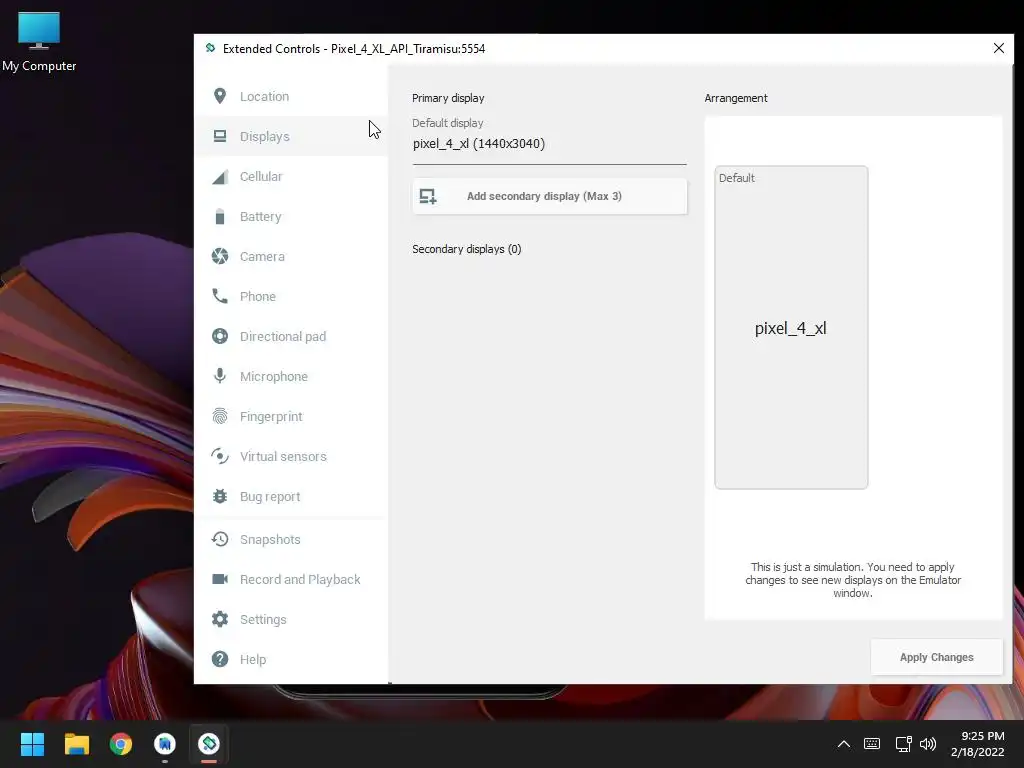The height and width of the screenshot is (768, 1024).
Task: Click the emulator taskbar icon
Action: [209, 744]
